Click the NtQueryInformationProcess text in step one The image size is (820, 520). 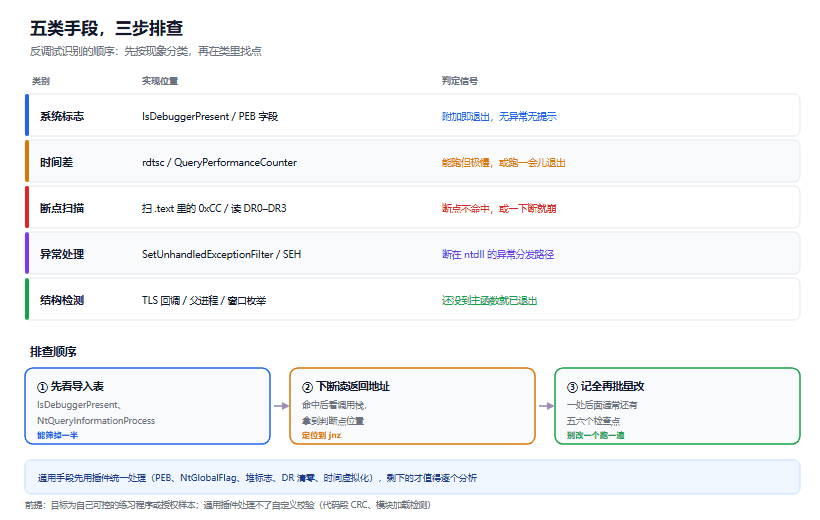pos(96,421)
